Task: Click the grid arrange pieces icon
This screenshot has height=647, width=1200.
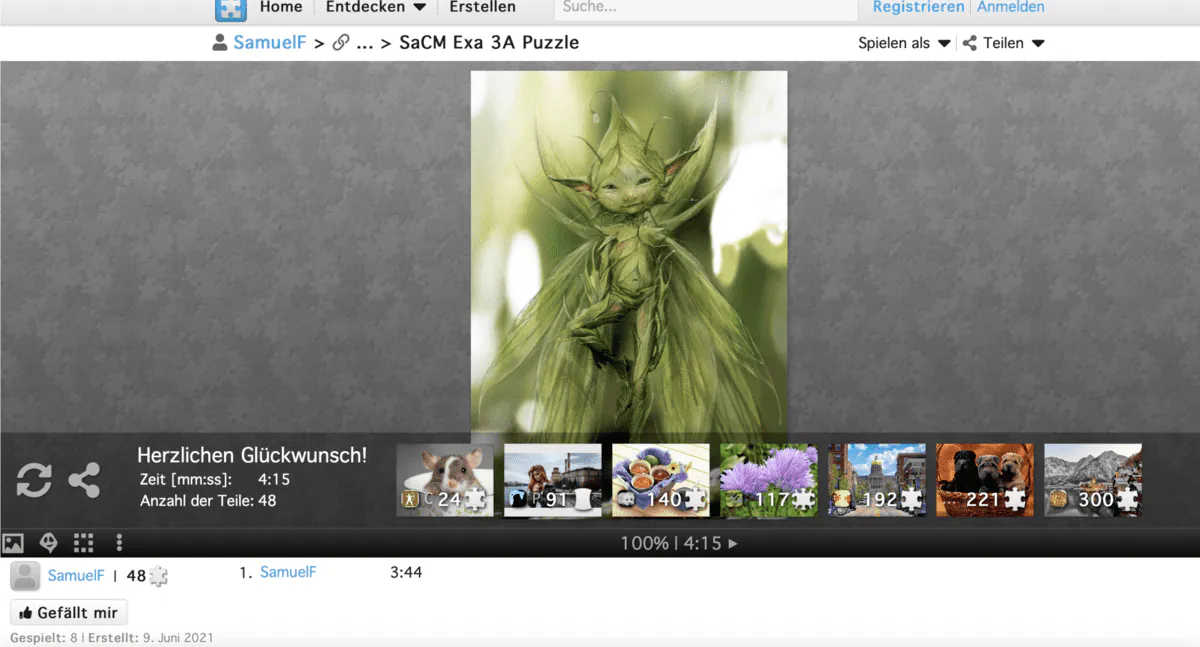Action: (x=84, y=543)
